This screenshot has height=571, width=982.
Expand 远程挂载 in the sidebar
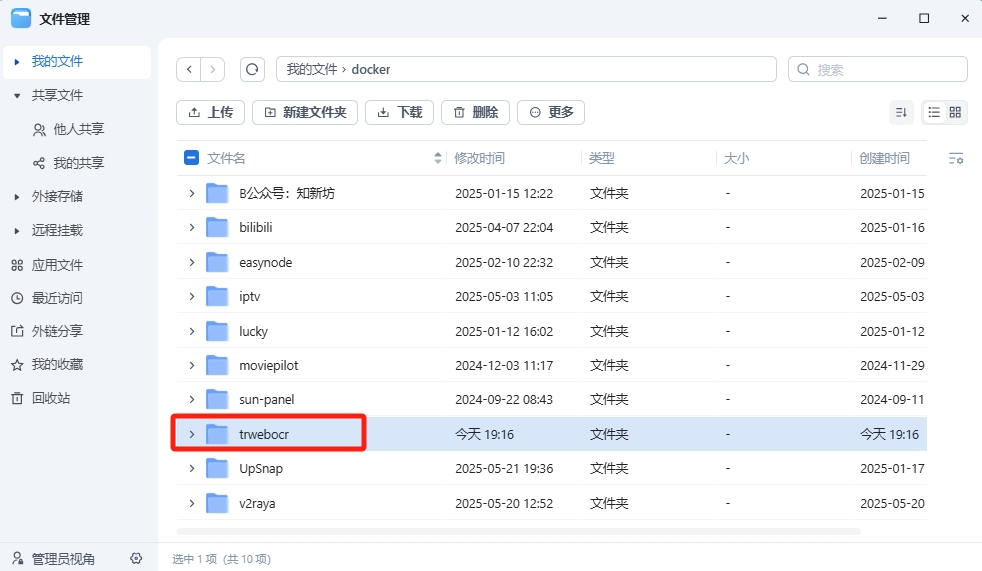click(x=17, y=230)
